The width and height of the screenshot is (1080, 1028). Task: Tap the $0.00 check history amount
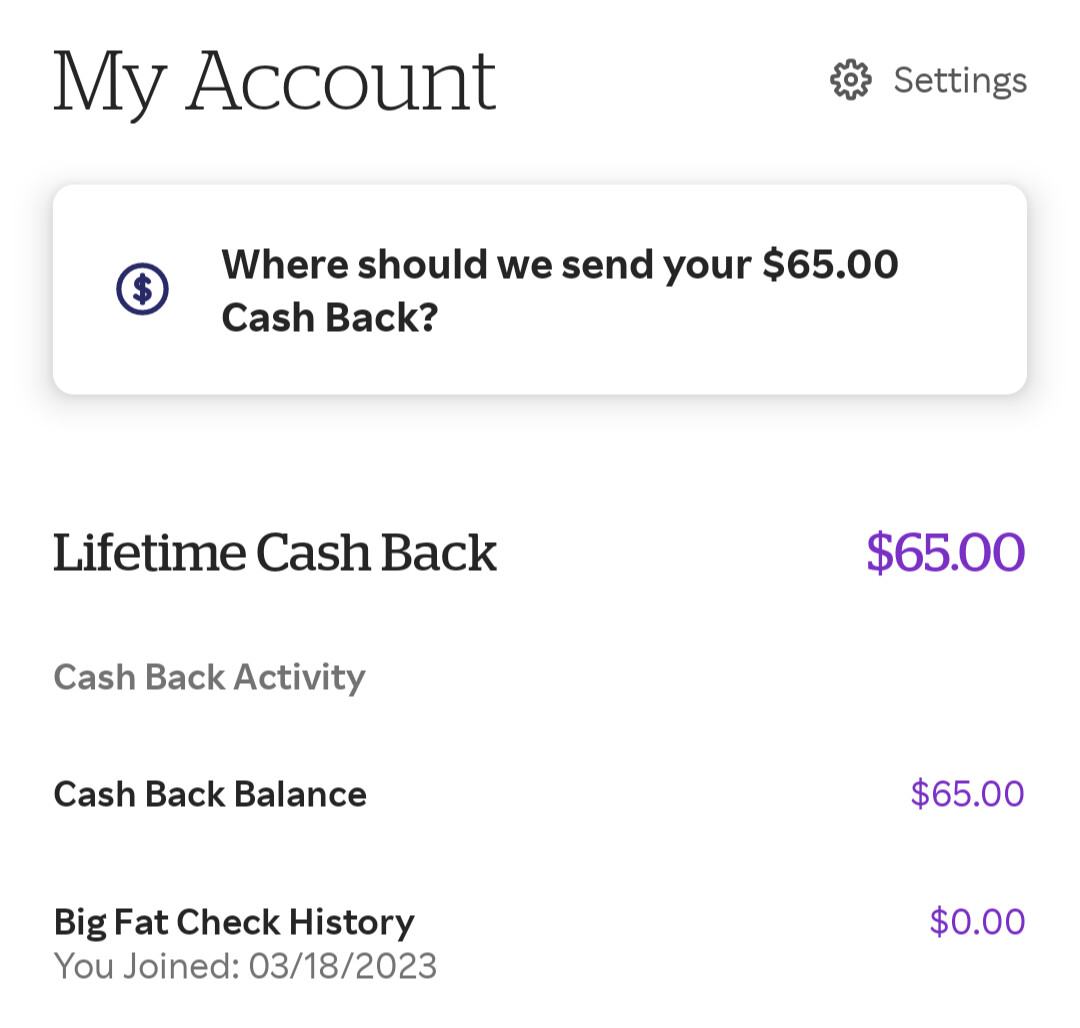coord(977,921)
